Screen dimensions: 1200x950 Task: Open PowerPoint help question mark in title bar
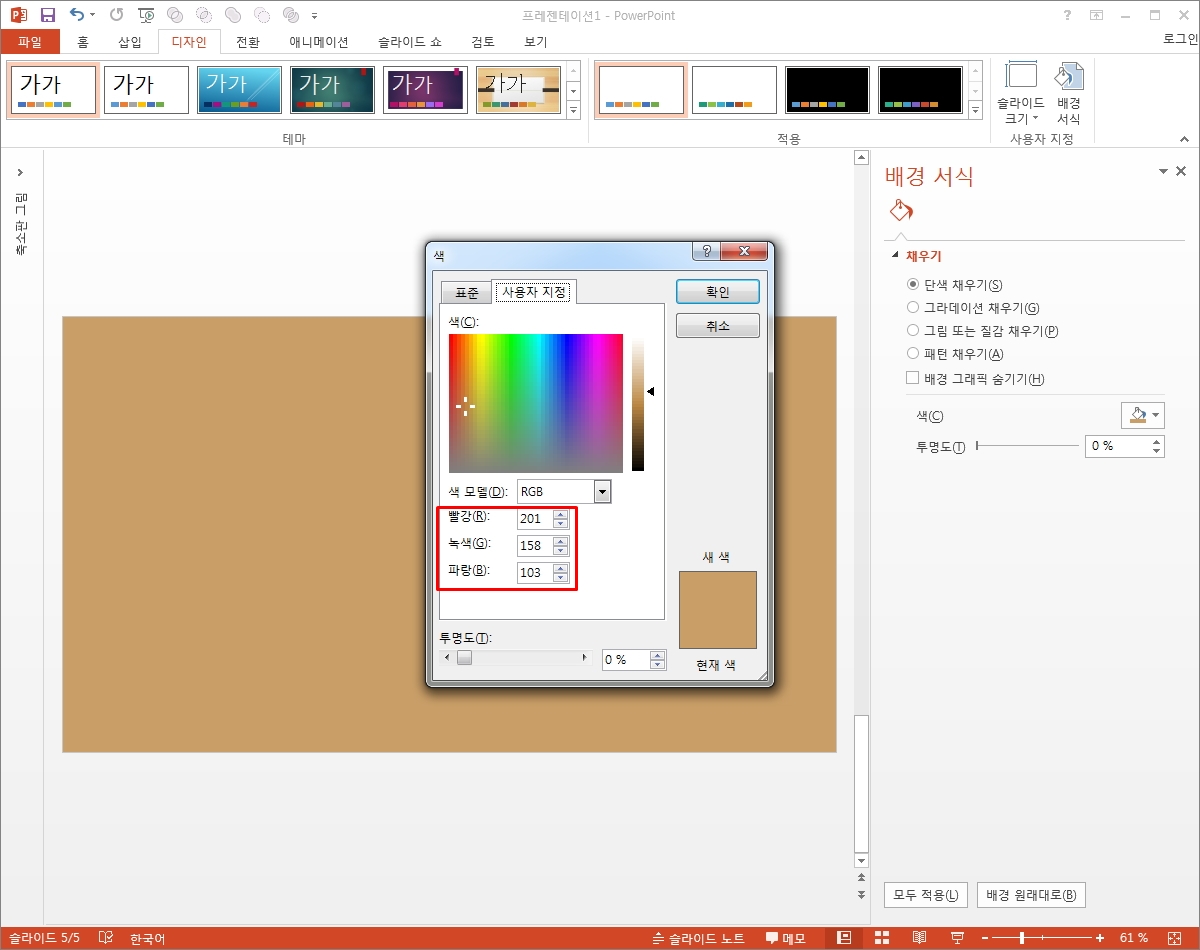tap(1068, 15)
